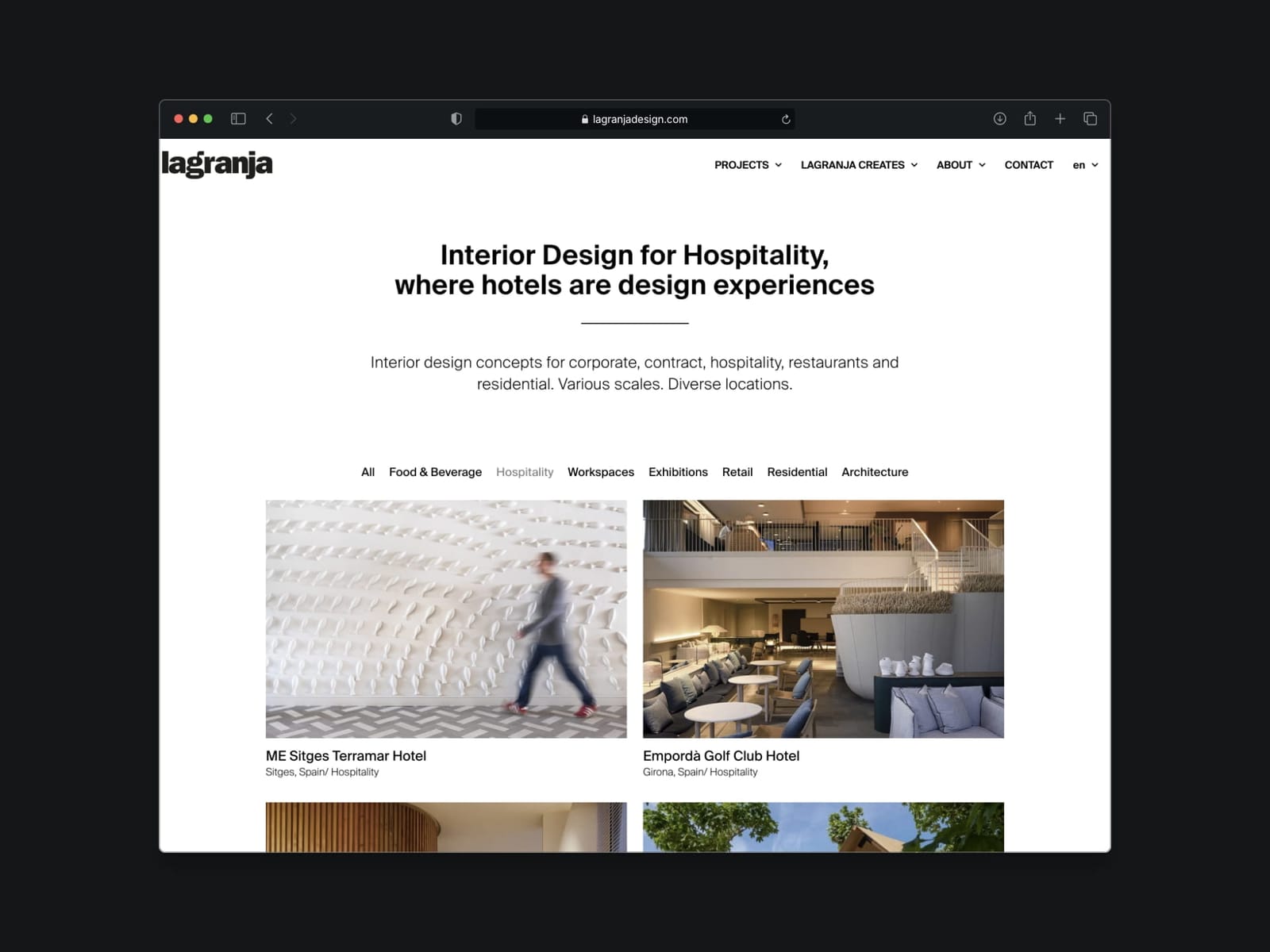Viewport: 1270px width, 952px height.
Task: Open Empordà Golf Club Hotel title link
Action: tap(721, 756)
